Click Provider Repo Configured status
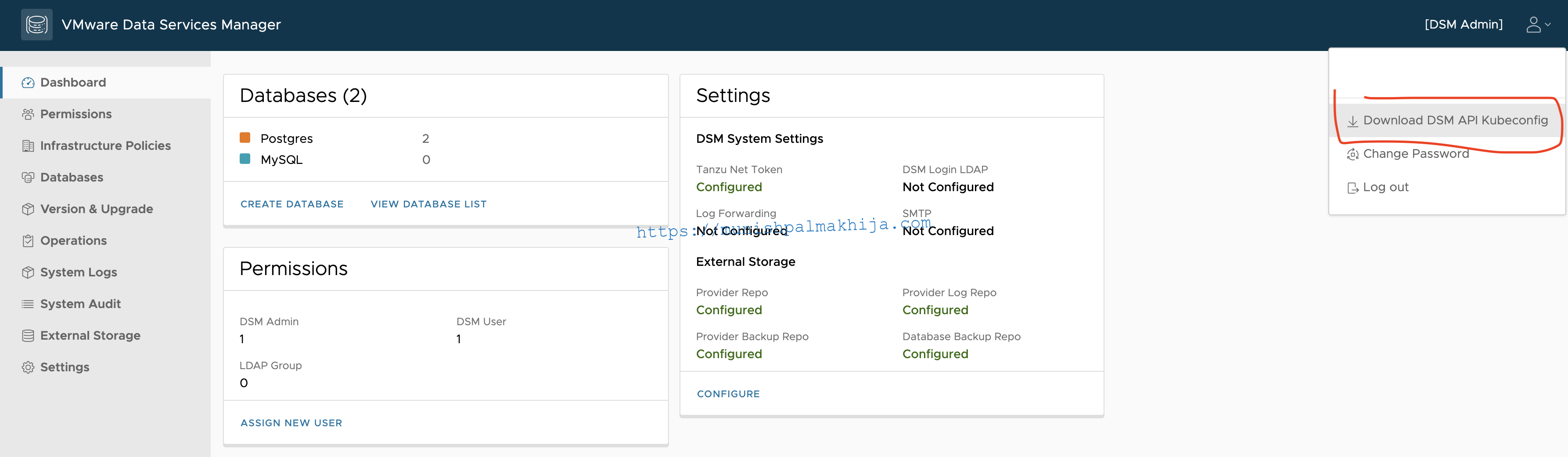The width and height of the screenshot is (1568, 457). (x=729, y=310)
